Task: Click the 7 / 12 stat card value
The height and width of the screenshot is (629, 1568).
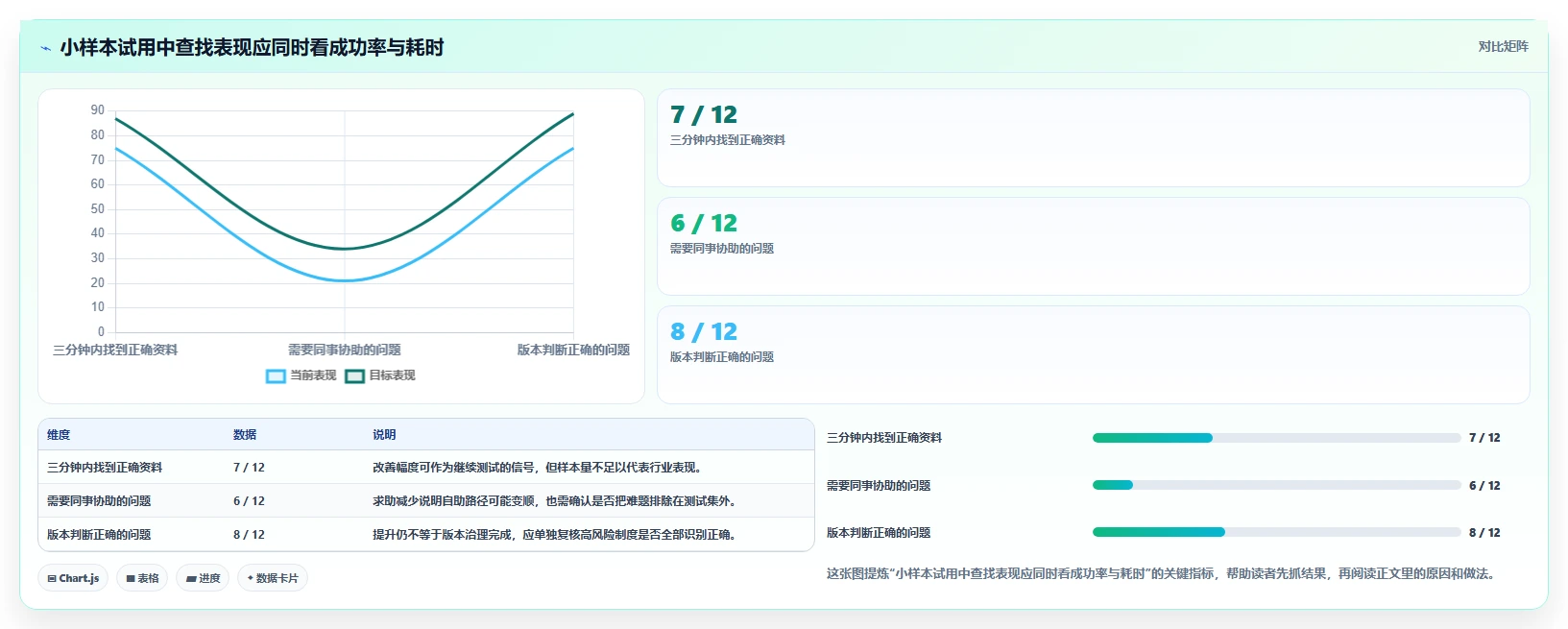Action: click(x=704, y=115)
